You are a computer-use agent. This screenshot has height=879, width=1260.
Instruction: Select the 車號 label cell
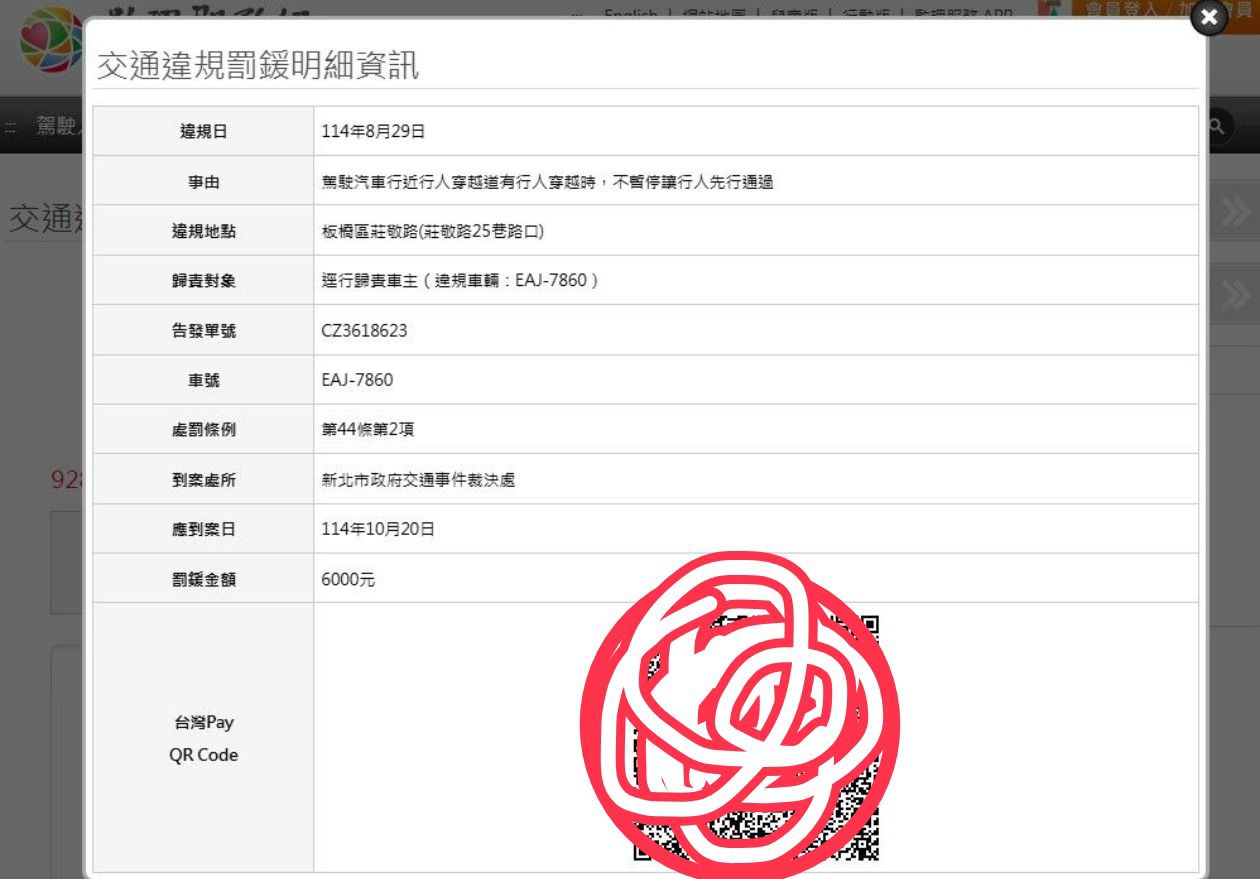tap(204, 380)
